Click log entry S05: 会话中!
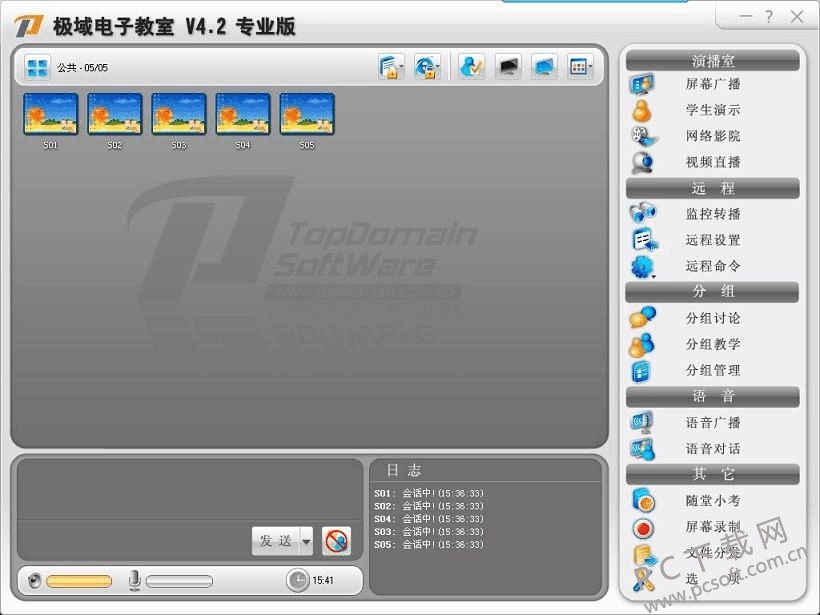820x615 pixels. [x=429, y=544]
